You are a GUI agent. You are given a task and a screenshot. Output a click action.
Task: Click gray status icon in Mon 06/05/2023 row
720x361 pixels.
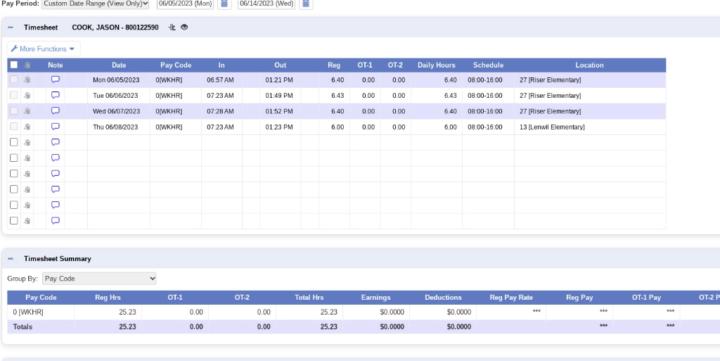point(28,80)
